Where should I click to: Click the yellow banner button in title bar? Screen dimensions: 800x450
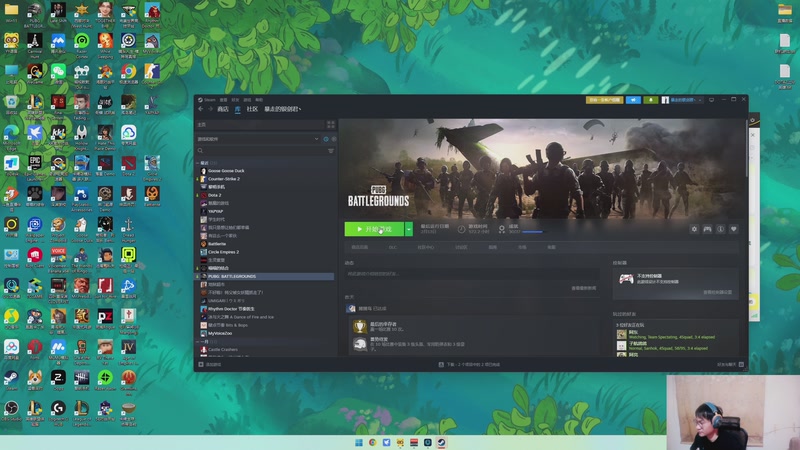pos(605,100)
